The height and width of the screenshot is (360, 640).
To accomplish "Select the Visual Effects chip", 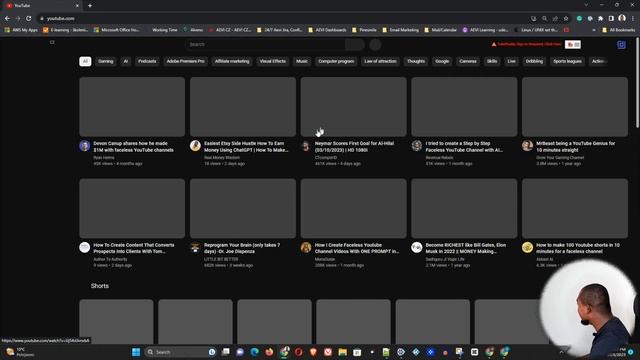I will click(273, 61).
